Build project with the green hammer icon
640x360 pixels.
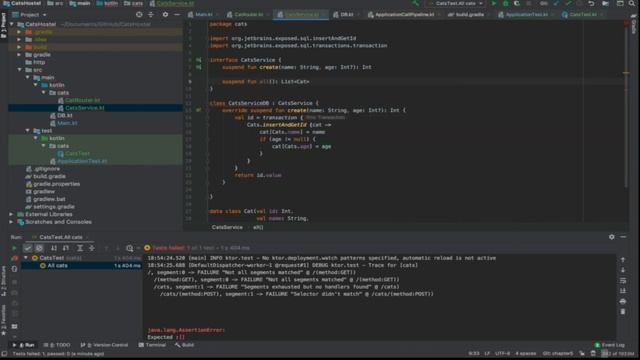pos(416,3)
